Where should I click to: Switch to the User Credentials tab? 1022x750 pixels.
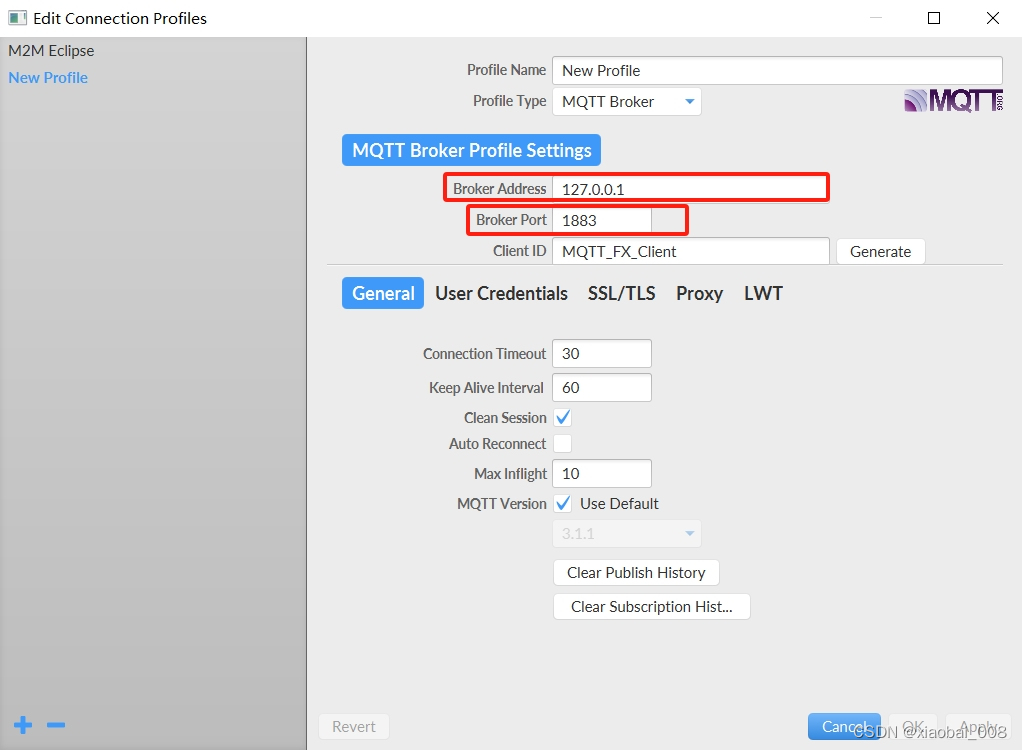501,293
